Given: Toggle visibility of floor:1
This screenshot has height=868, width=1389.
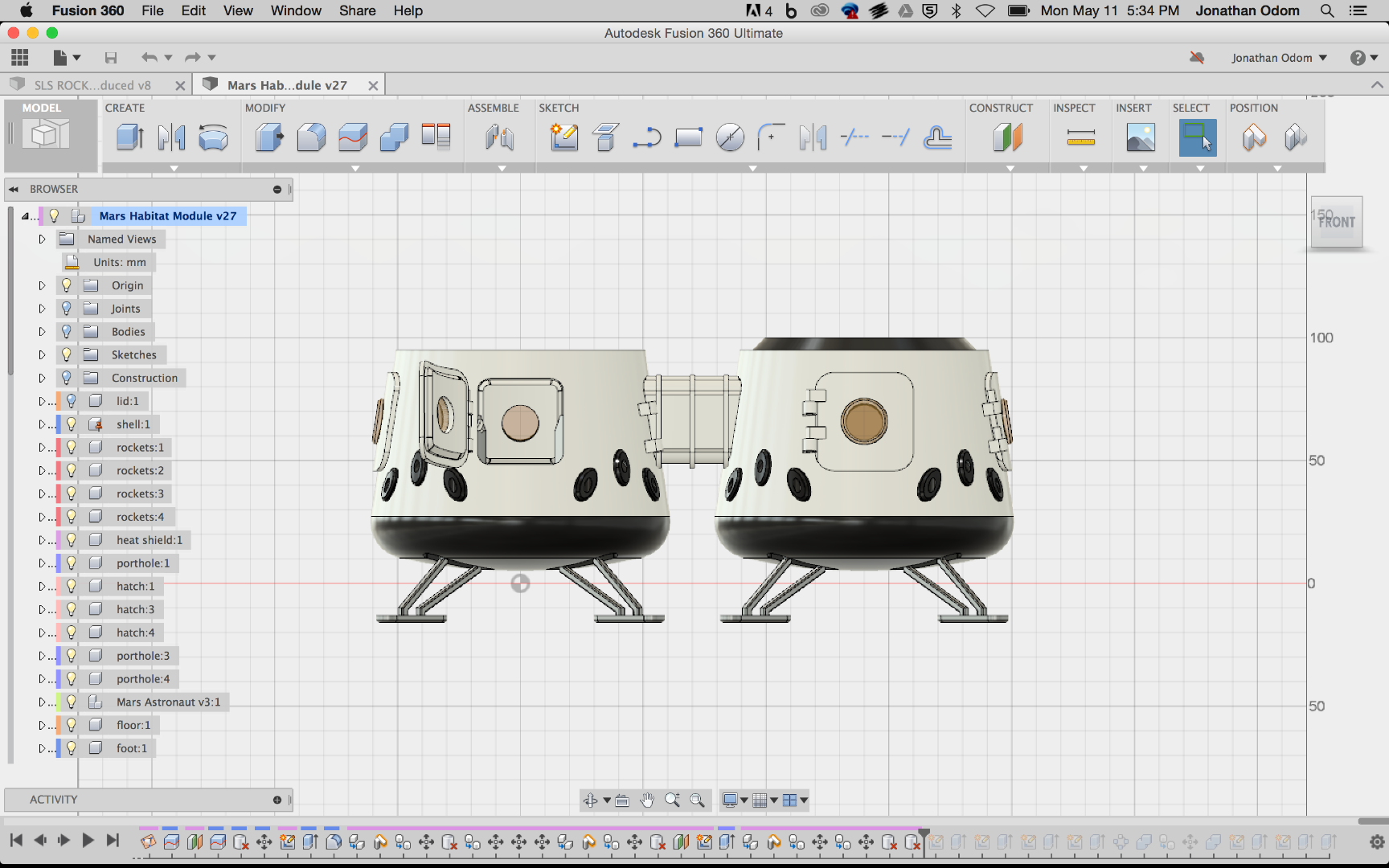Looking at the screenshot, I should click(x=71, y=725).
